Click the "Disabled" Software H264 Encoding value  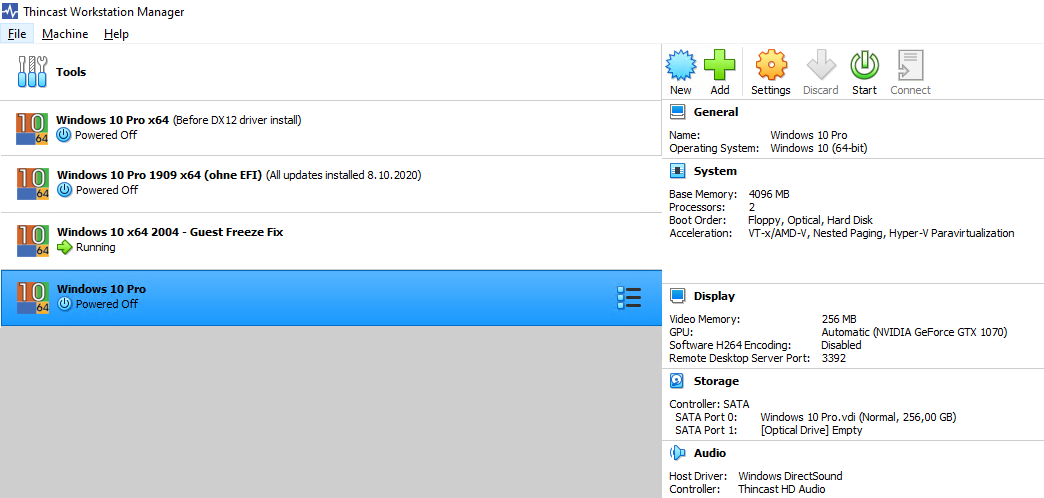(842, 345)
